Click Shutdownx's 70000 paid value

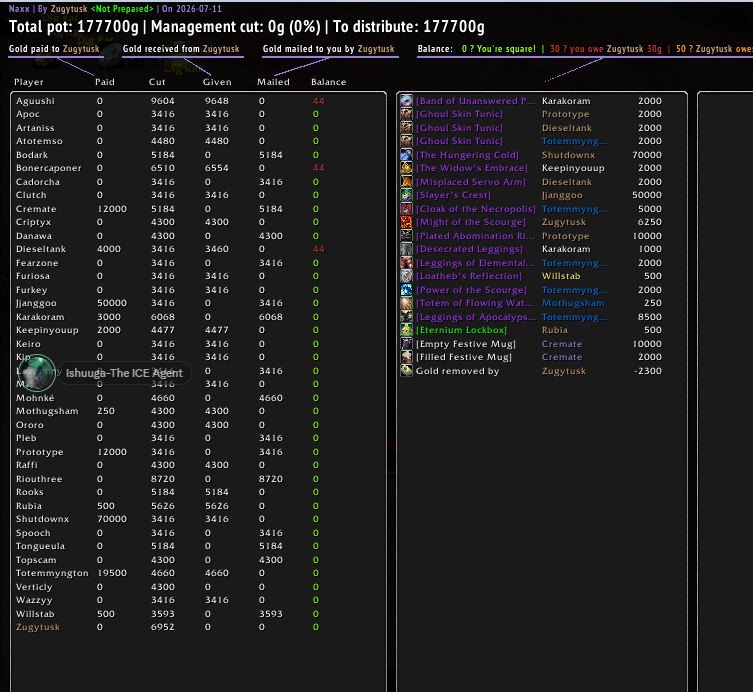pos(112,519)
